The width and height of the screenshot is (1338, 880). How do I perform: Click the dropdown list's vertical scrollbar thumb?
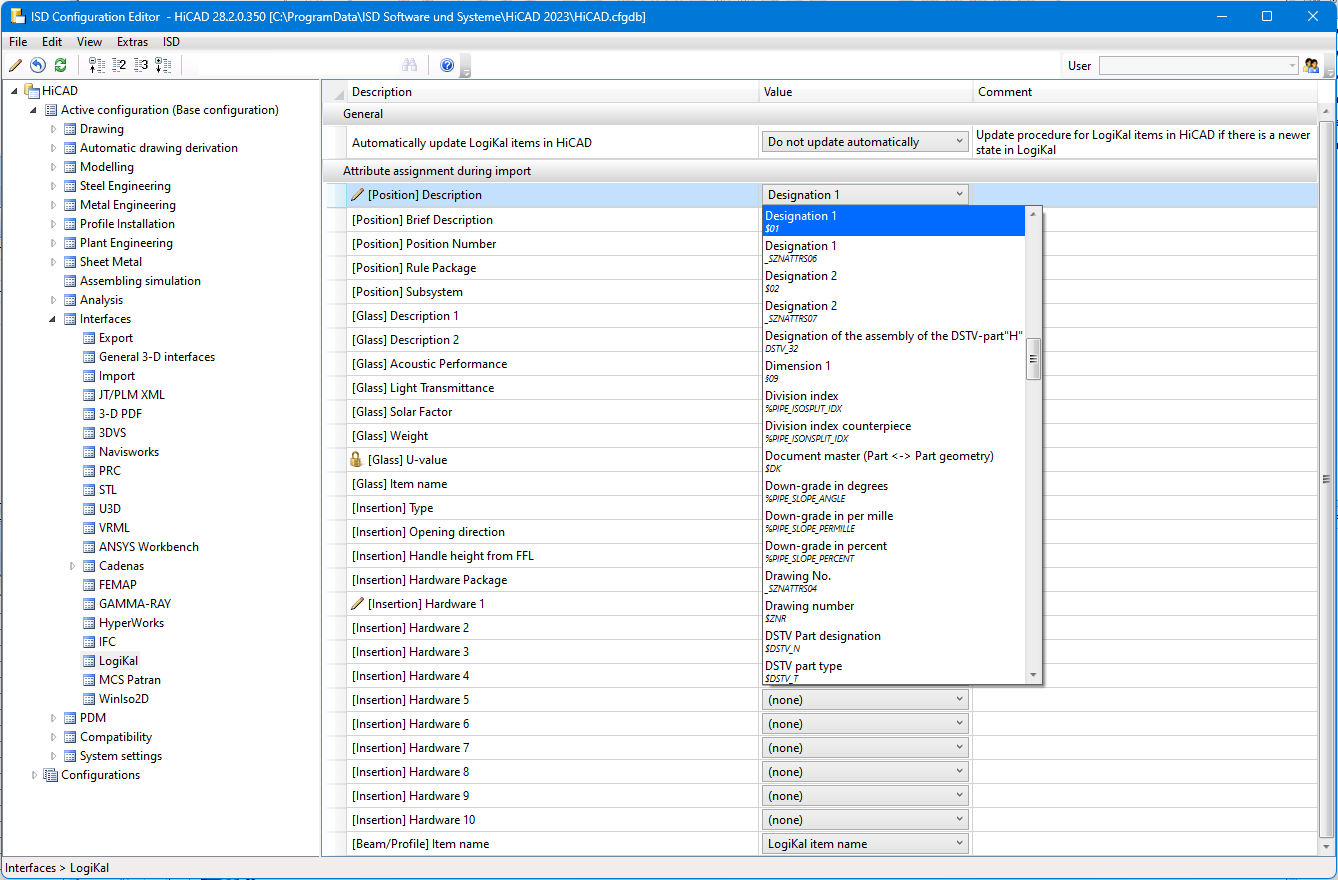pos(1033,359)
